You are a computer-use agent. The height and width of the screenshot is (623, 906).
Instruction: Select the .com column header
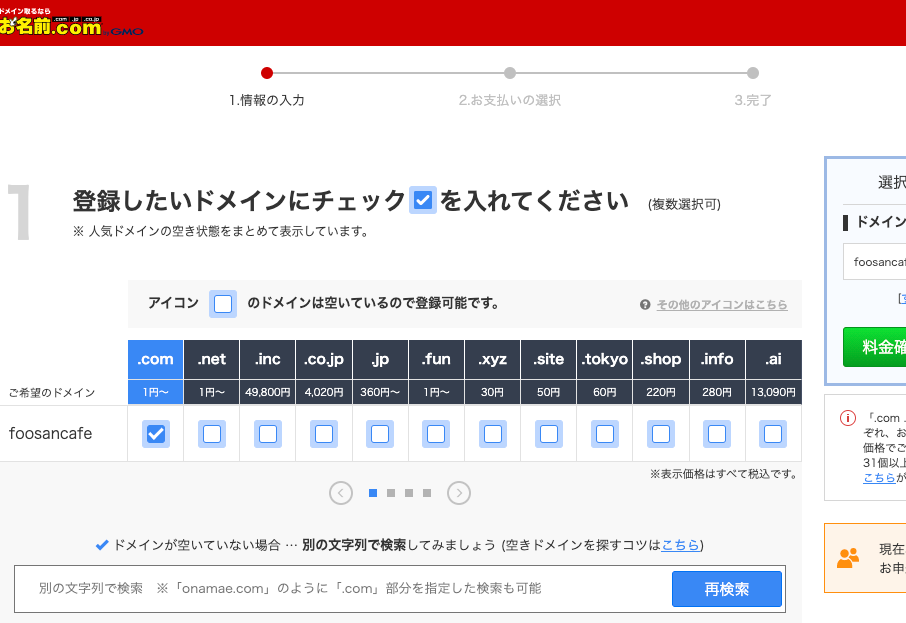pos(155,359)
